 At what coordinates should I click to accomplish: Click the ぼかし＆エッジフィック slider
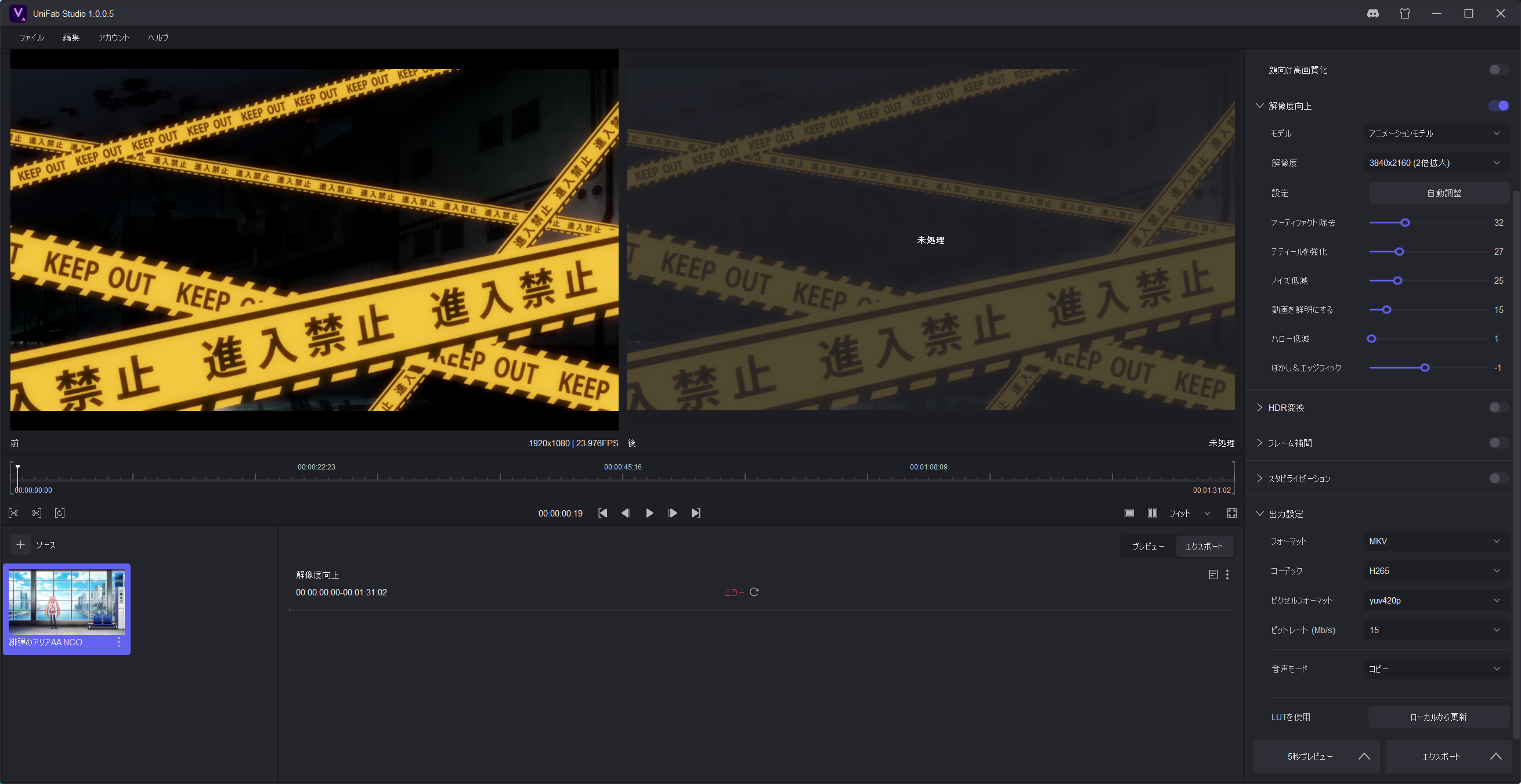tap(1428, 368)
